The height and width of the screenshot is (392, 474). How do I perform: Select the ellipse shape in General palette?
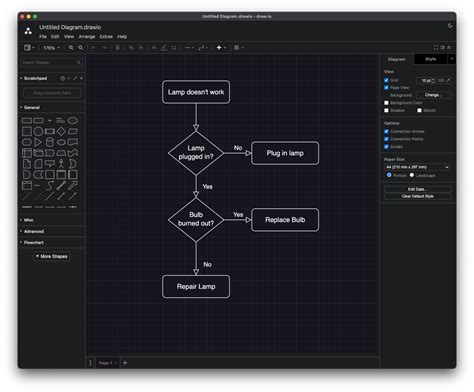pyautogui.click(x=73, y=121)
